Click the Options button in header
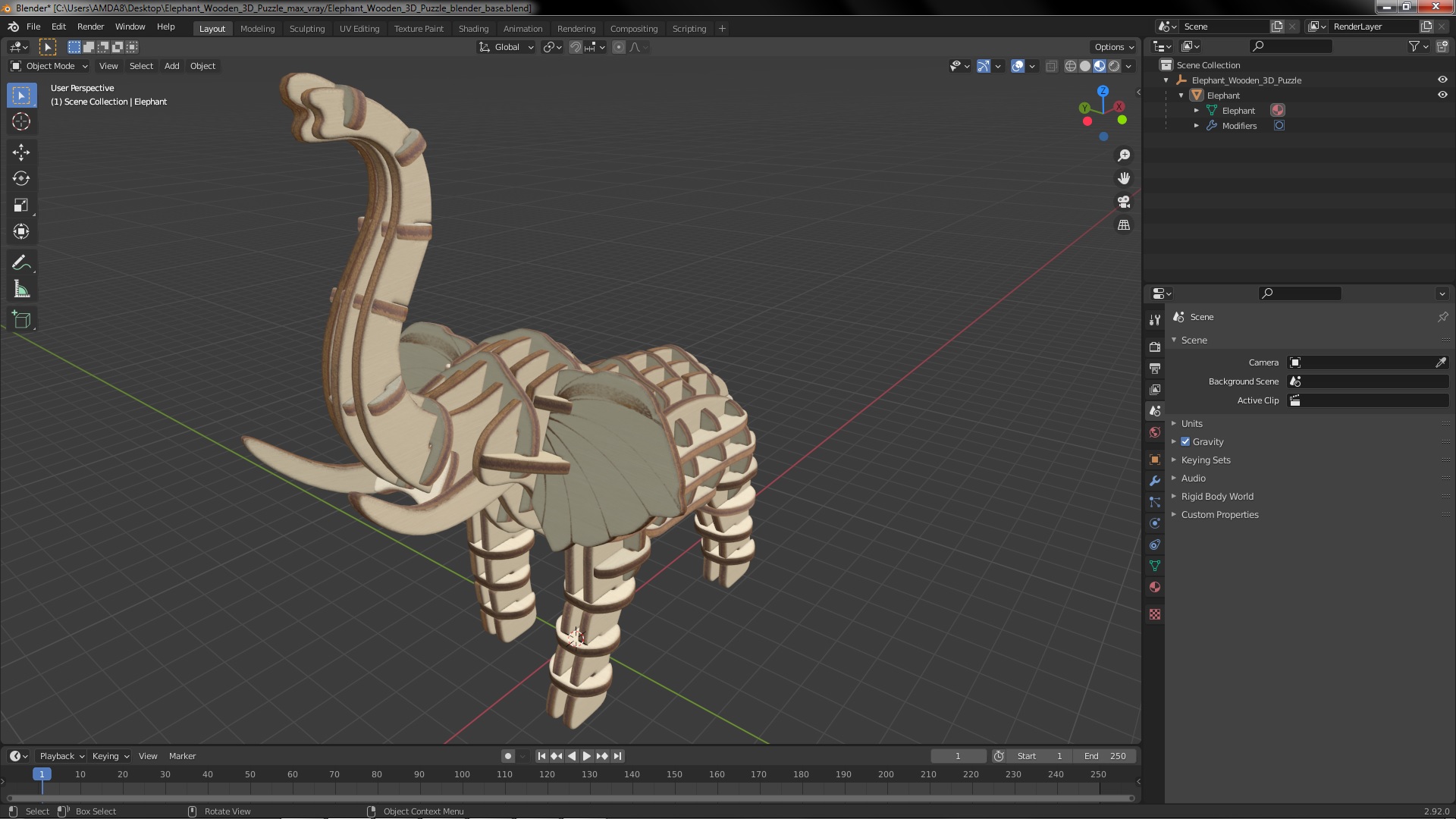This screenshot has width=1456, height=819. (x=1113, y=47)
